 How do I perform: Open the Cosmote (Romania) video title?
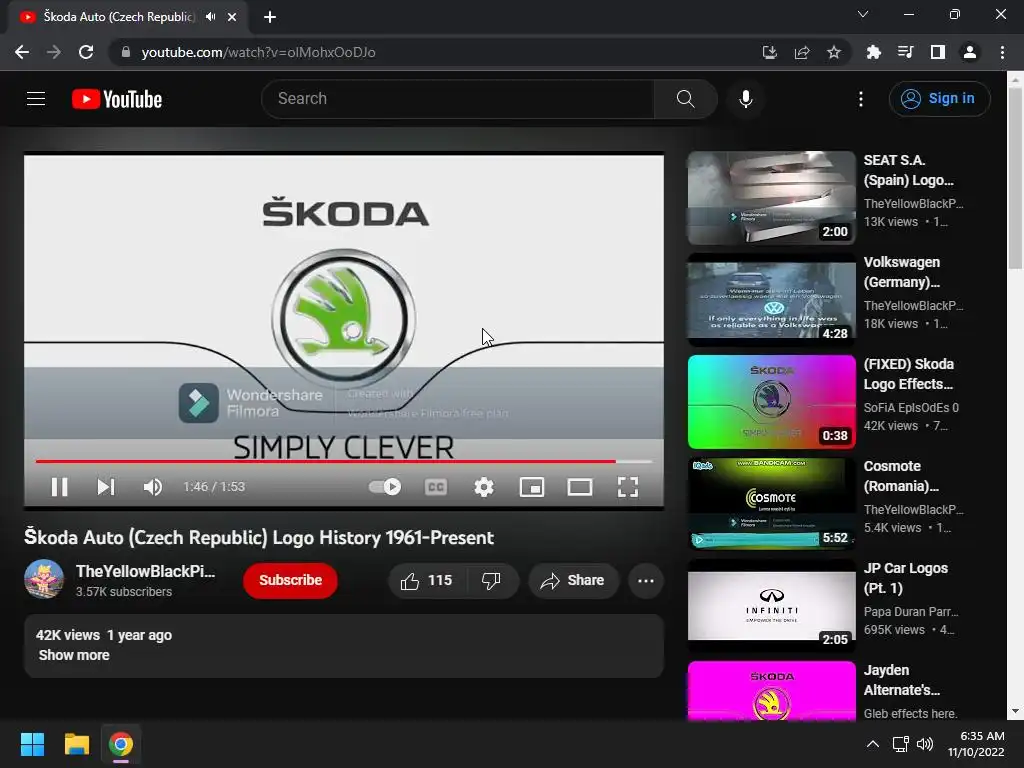point(901,476)
